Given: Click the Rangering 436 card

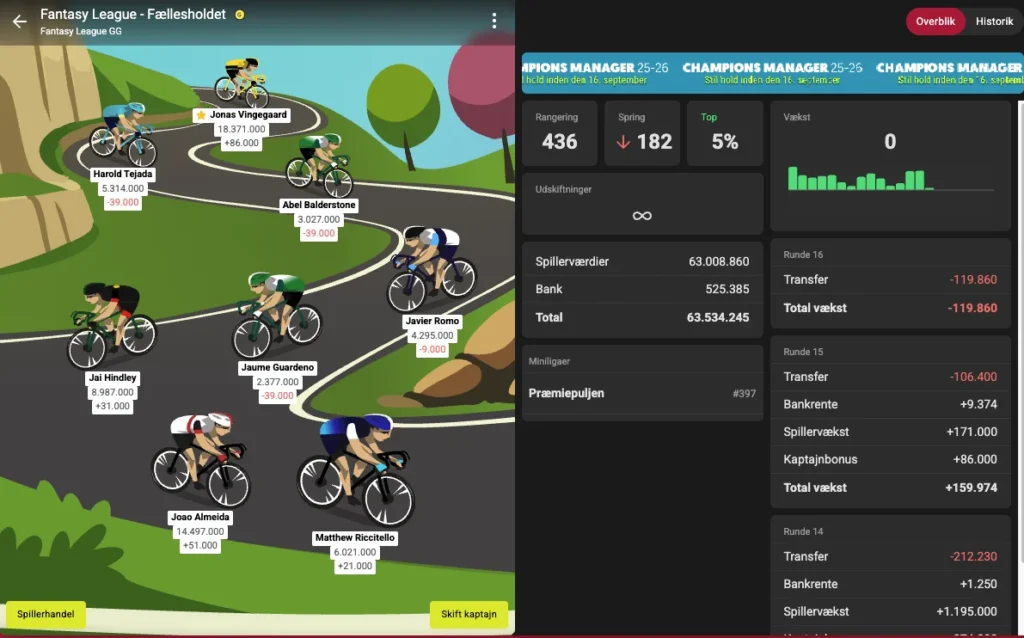Looking at the screenshot, I should 559,133.
